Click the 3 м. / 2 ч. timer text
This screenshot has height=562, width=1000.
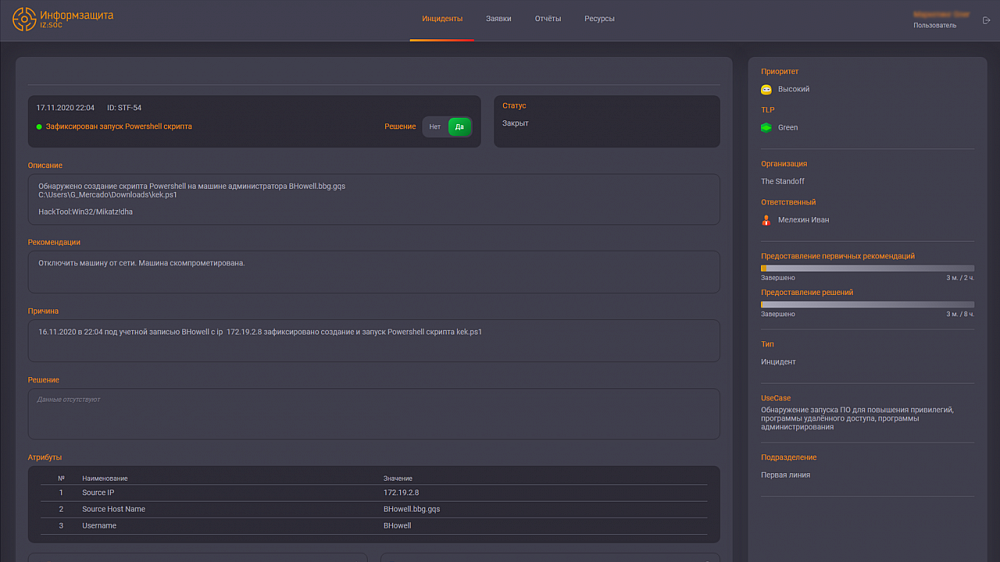click(960, 278)
